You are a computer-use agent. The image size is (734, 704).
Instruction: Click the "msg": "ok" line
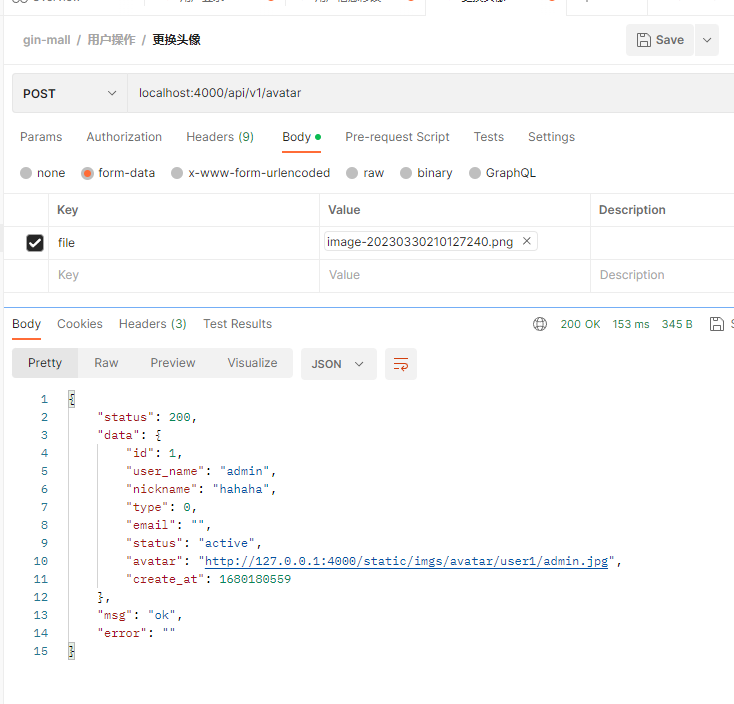point(139,616)
